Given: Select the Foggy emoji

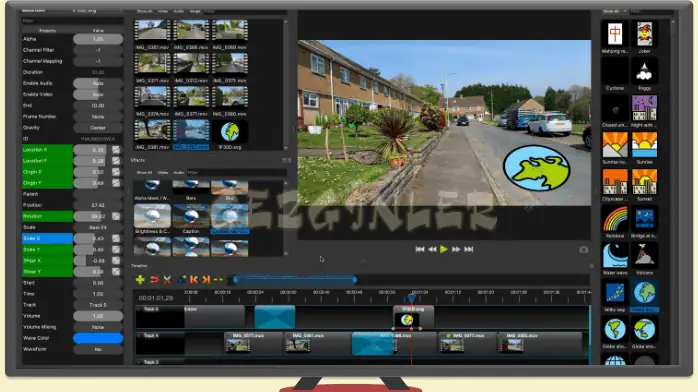Looking at the screenshot, I should pos(645,71).
